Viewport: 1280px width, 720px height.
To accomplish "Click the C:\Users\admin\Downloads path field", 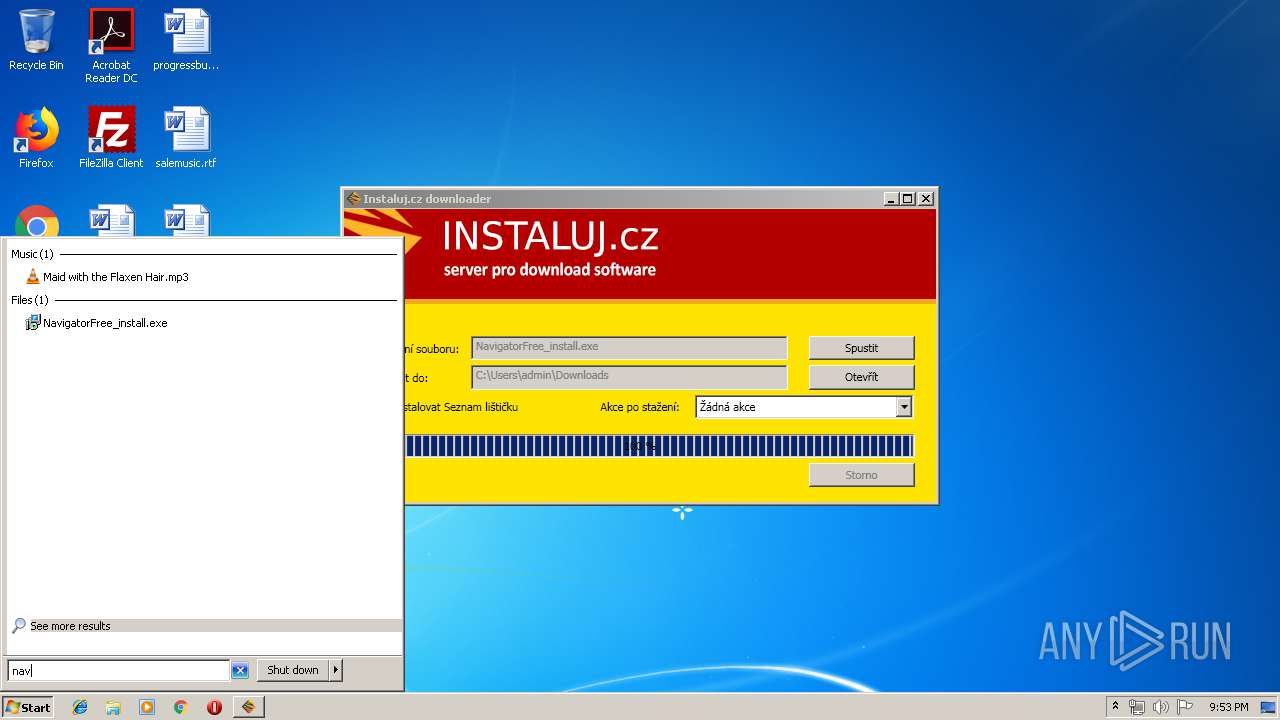I will 629,377.
